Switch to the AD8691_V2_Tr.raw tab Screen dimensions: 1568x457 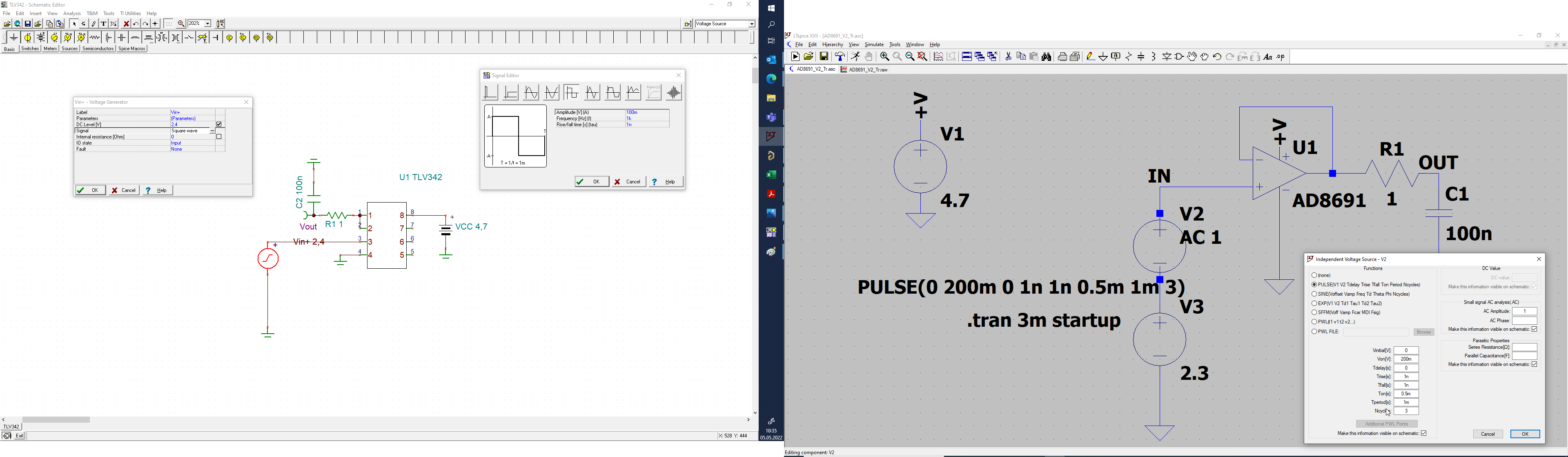coord(864,70)
